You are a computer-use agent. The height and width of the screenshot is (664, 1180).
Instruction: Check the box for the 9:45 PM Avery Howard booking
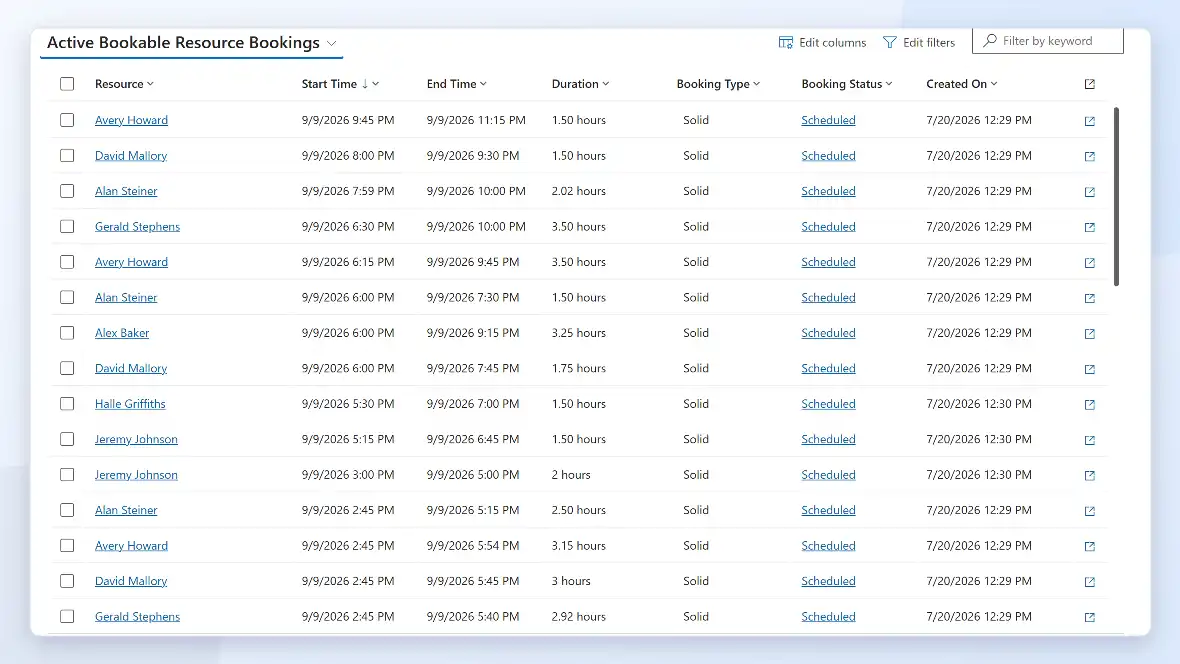pos(67,120)
